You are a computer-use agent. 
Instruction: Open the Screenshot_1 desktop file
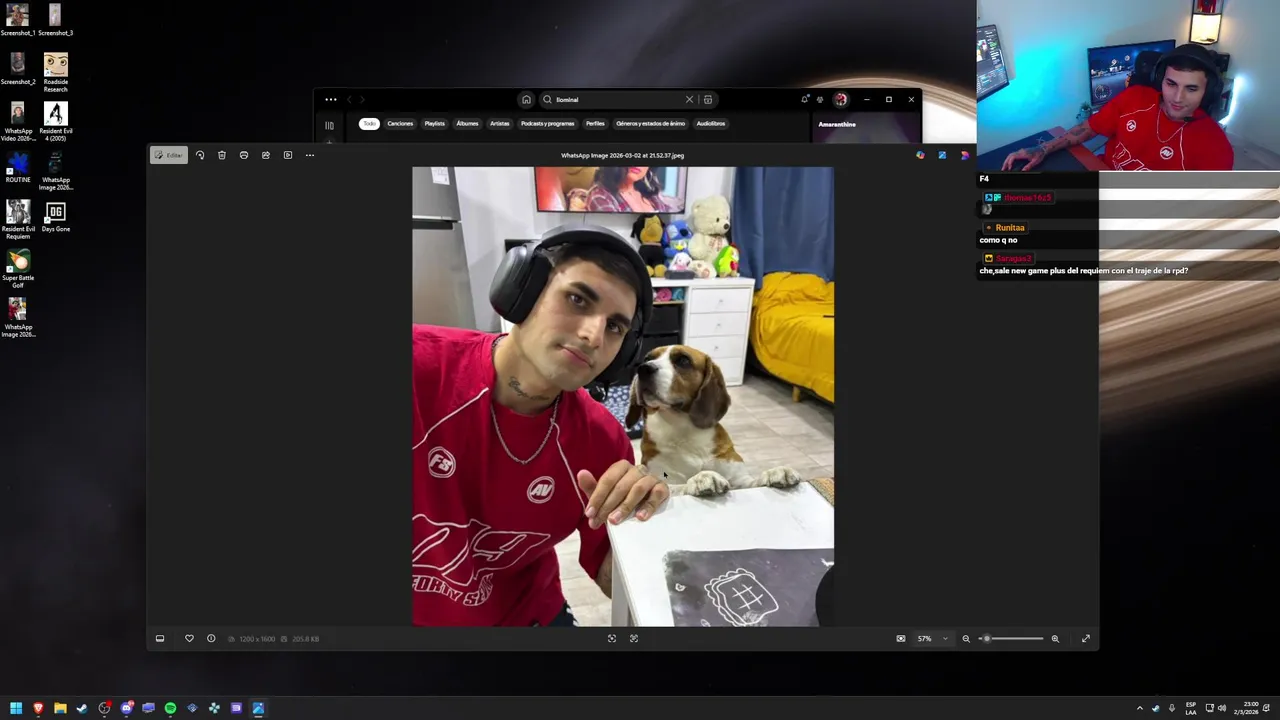point(17,19)
